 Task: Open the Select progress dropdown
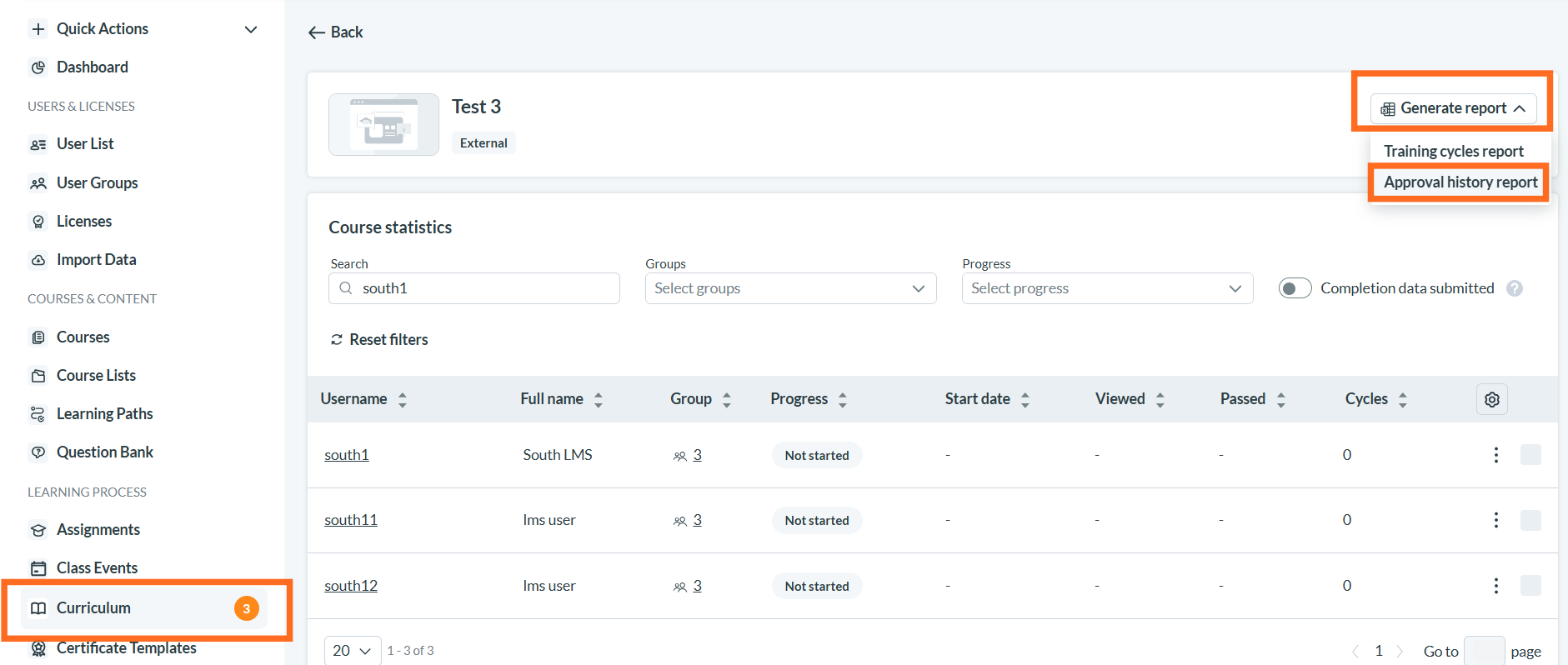[x=1107, y=288]
